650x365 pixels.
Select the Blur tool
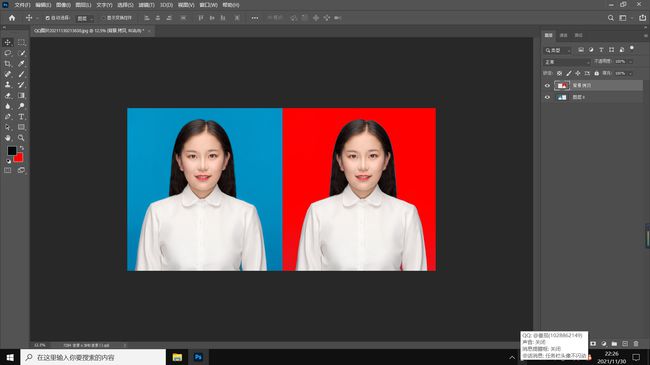[7, 106]
